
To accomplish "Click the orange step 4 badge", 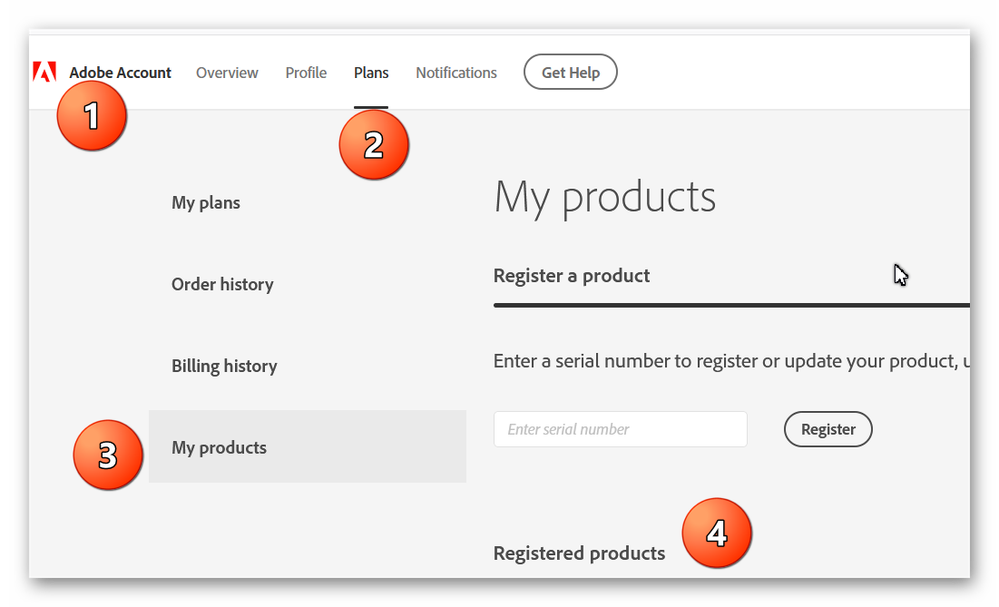I will 716,533.
